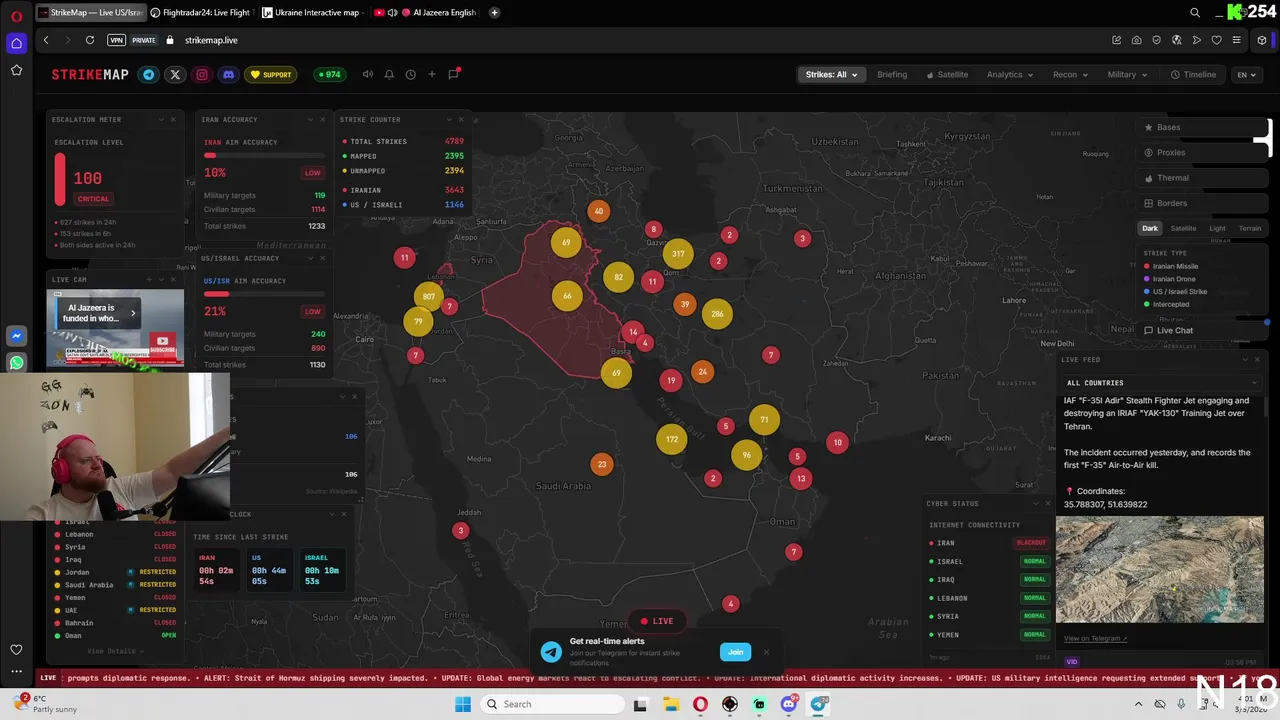Click the 807 strike cluster over Israel
This screenshot has width=1280, height=720.
(x=429, y=296)
